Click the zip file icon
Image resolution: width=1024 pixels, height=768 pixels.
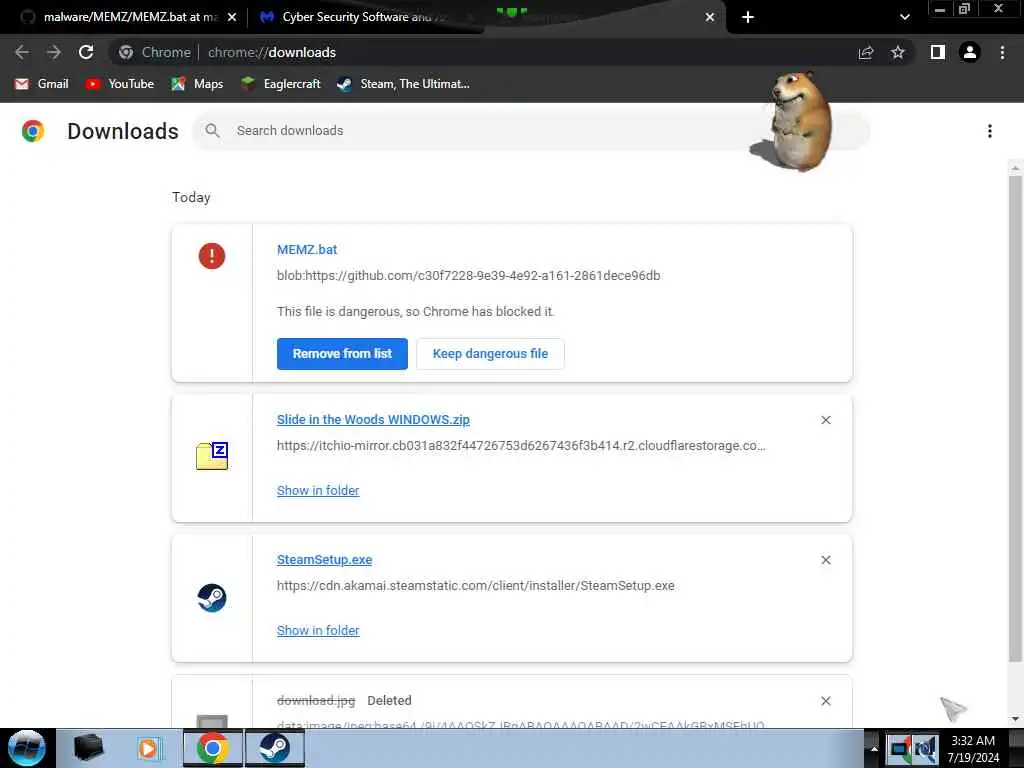point(212,456)
